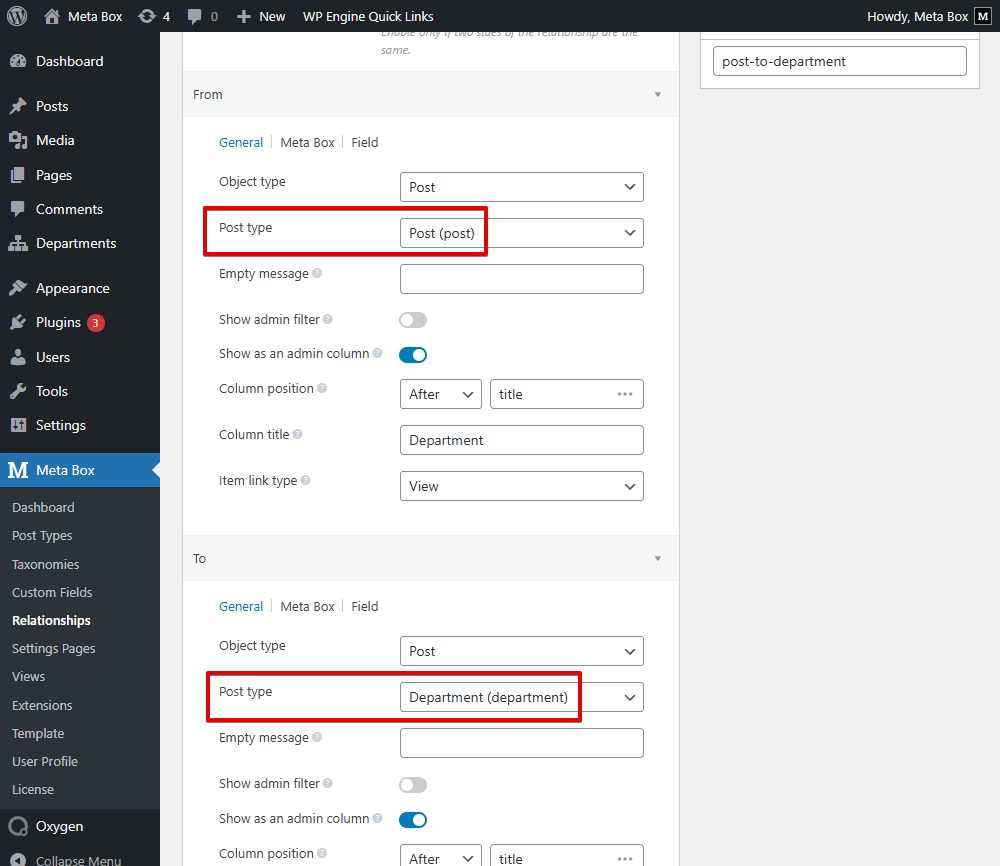This screenshot has width=1000, height=866.
Task: Open the updates icon showing 4
Action: click(x=153, y=16)
